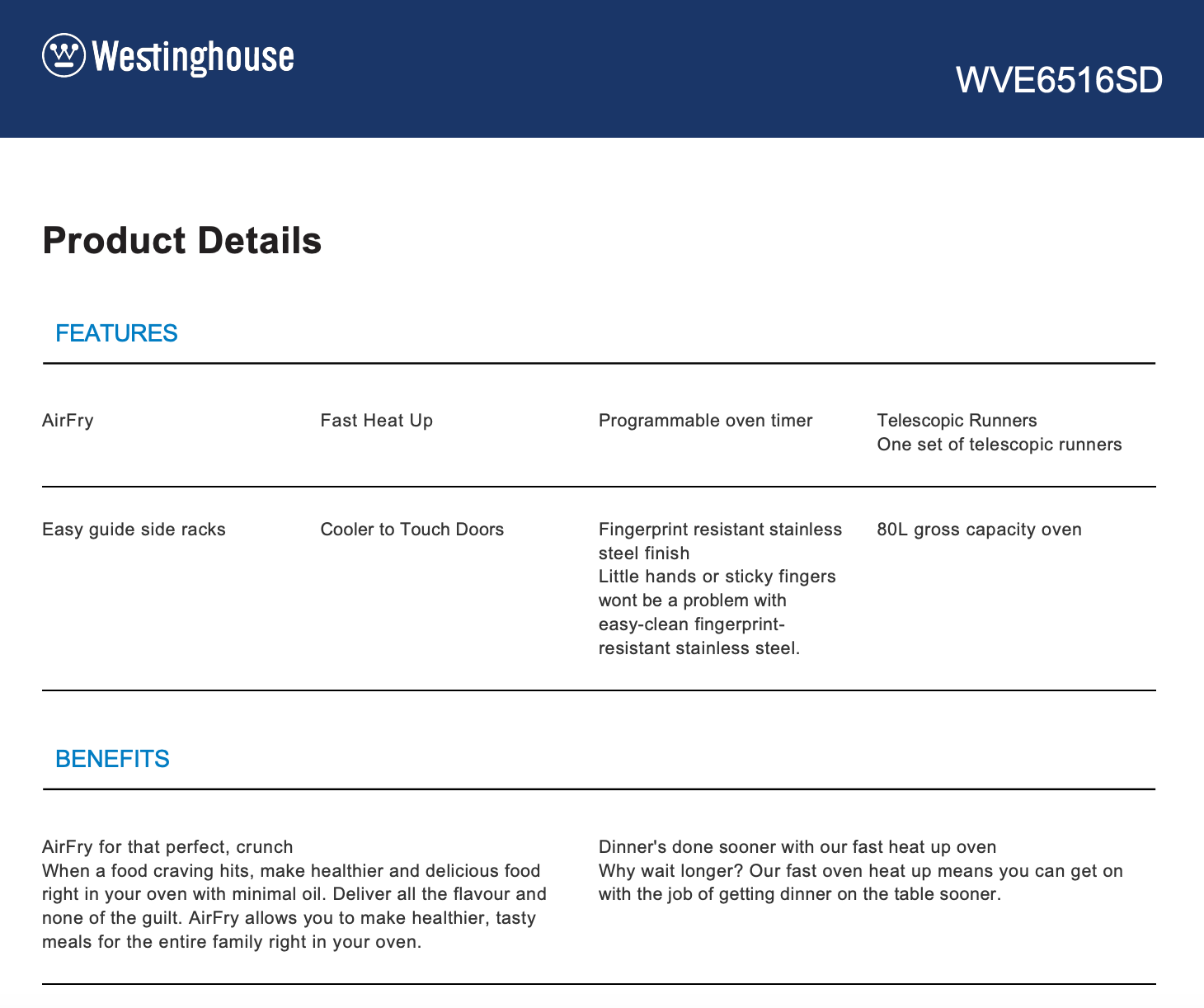1204x1008 pixels.
Task: Click the Westinghouse circular crown logo
Action: [63, 55]
